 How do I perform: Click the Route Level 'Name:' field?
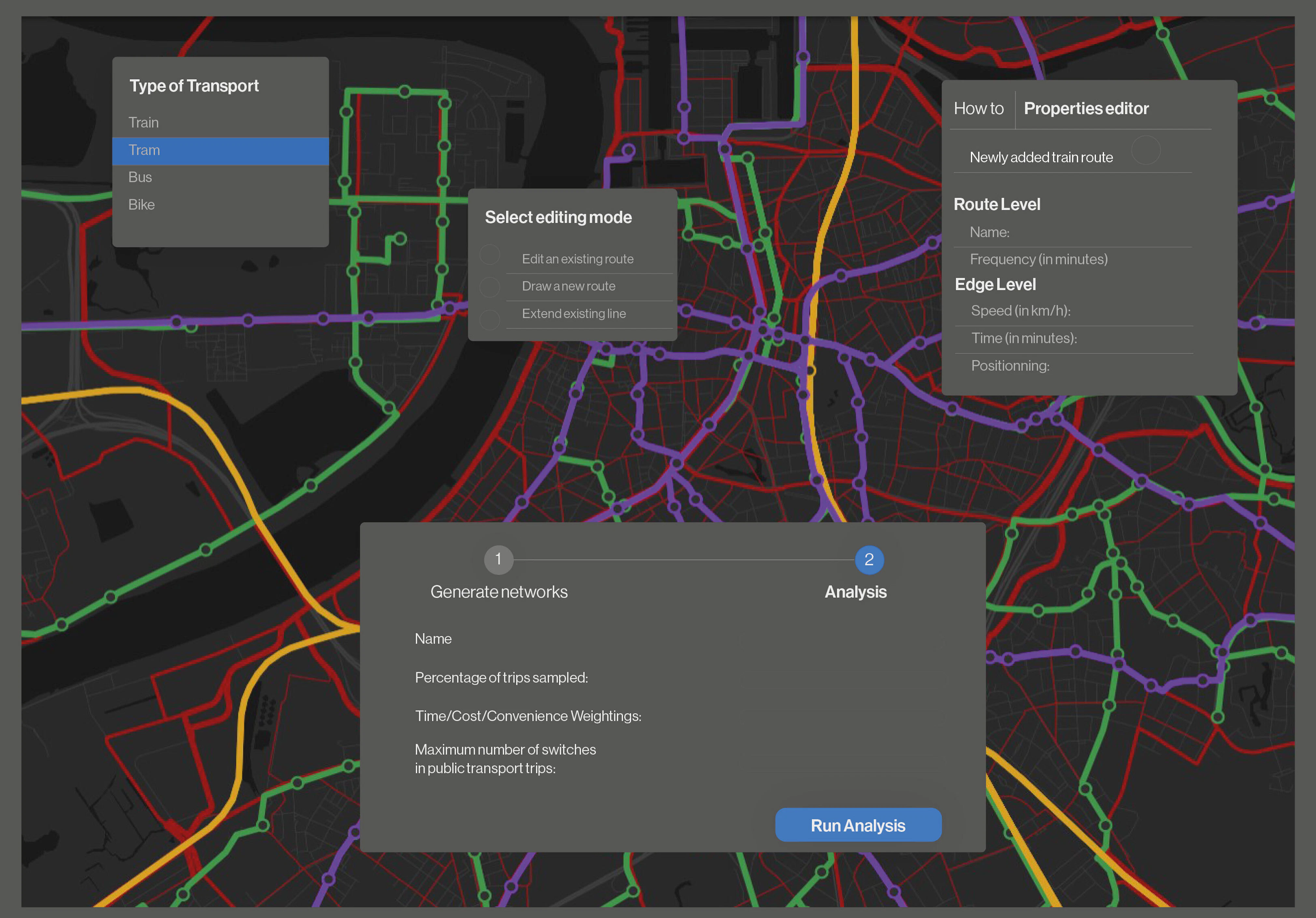1072,233
